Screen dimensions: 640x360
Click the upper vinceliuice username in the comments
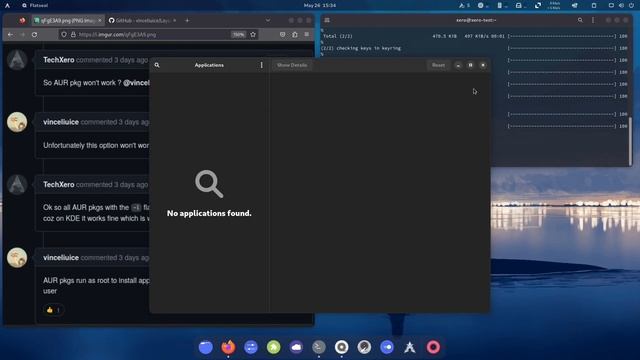pos(61,122)
